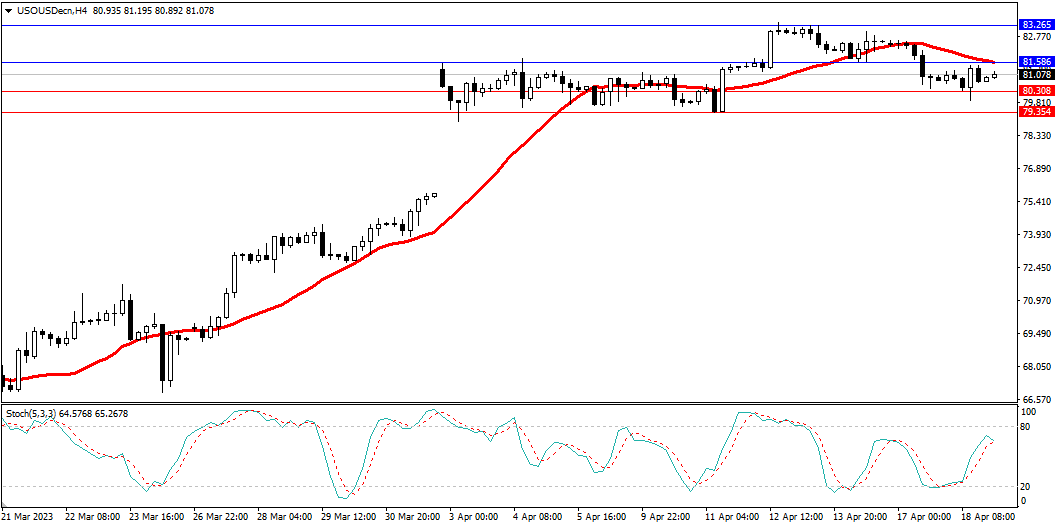Click the 81.586 blue price label
1057x528 pixels.
point(1036,62)
